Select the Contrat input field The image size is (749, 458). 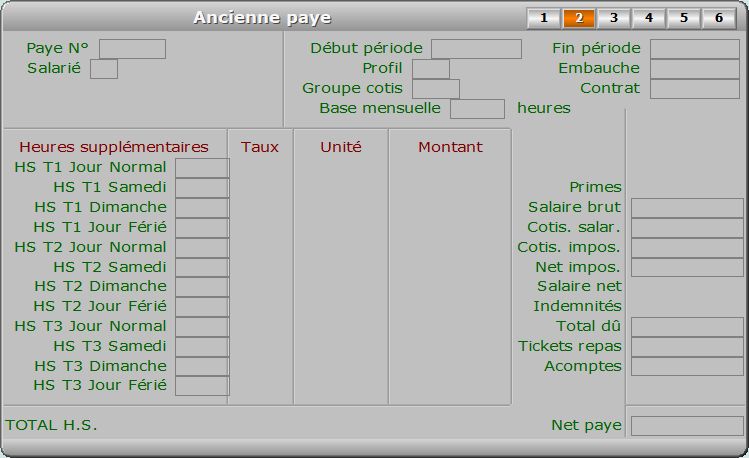[695, 89]
